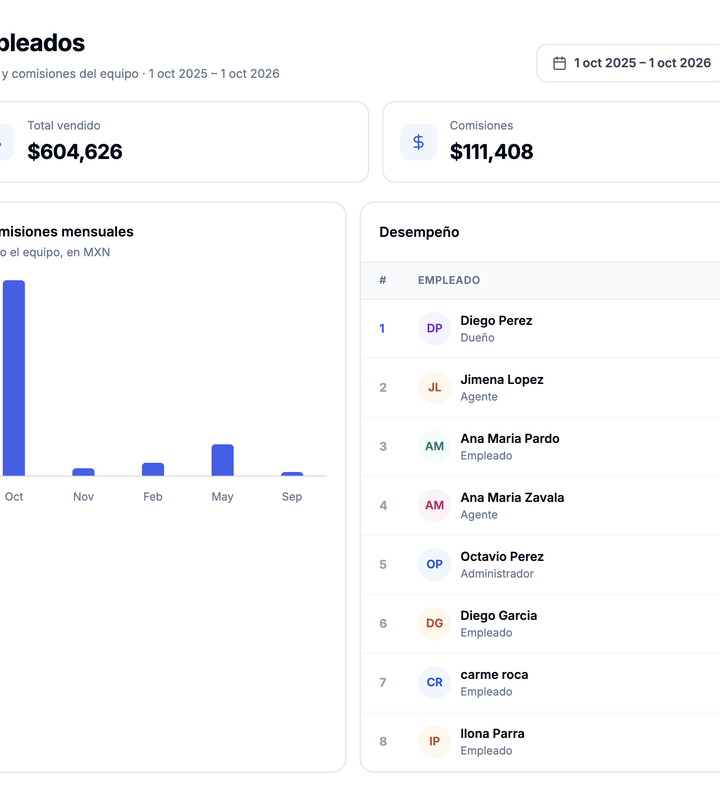
Task: Open Jimena Lopez employee name
Action: pos(502,379)
